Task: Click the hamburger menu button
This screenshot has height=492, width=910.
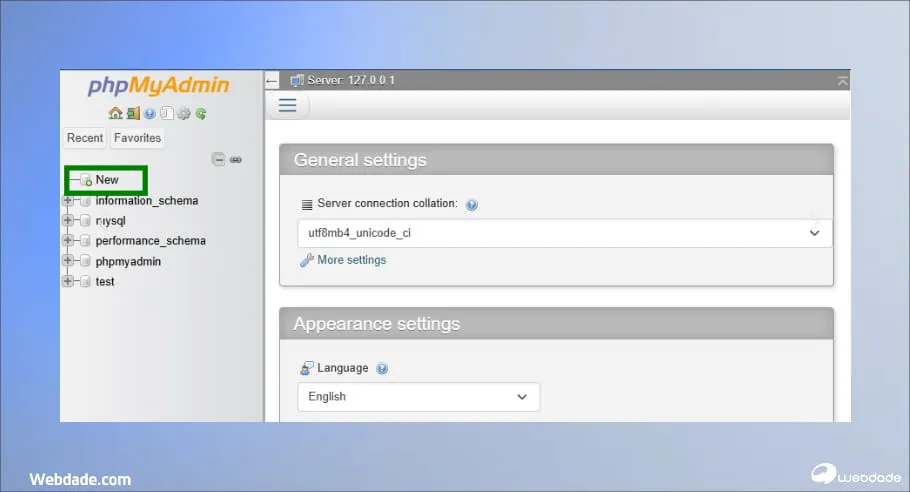Action: (288, 106)
